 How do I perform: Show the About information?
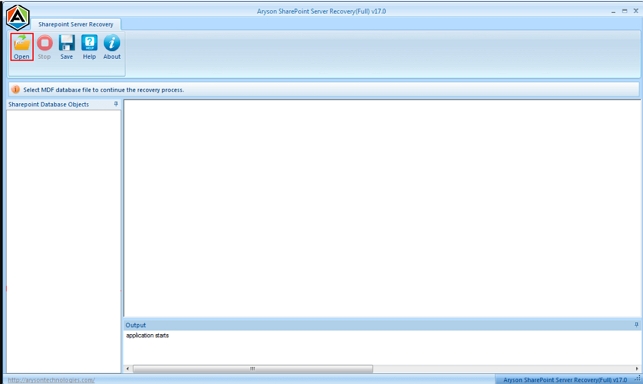point(112,47)
